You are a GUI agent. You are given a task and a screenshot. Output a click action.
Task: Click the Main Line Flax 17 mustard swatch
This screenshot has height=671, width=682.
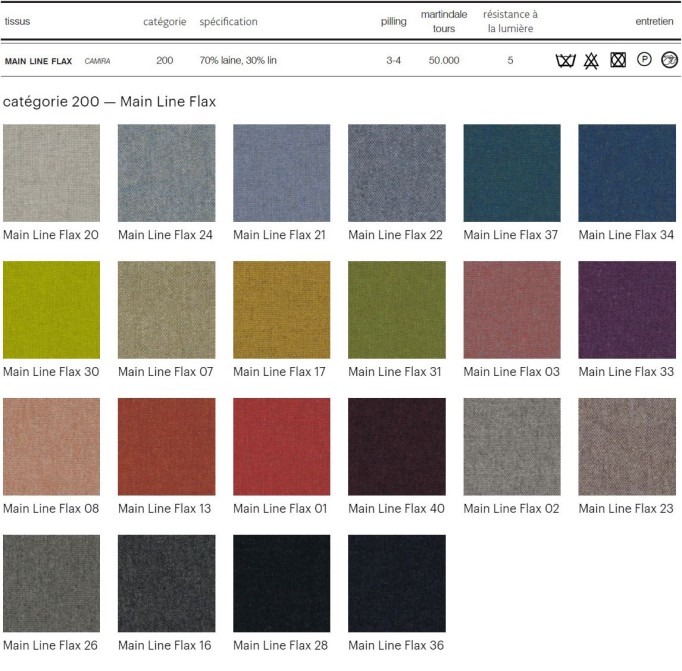click(x=281, y=310)
